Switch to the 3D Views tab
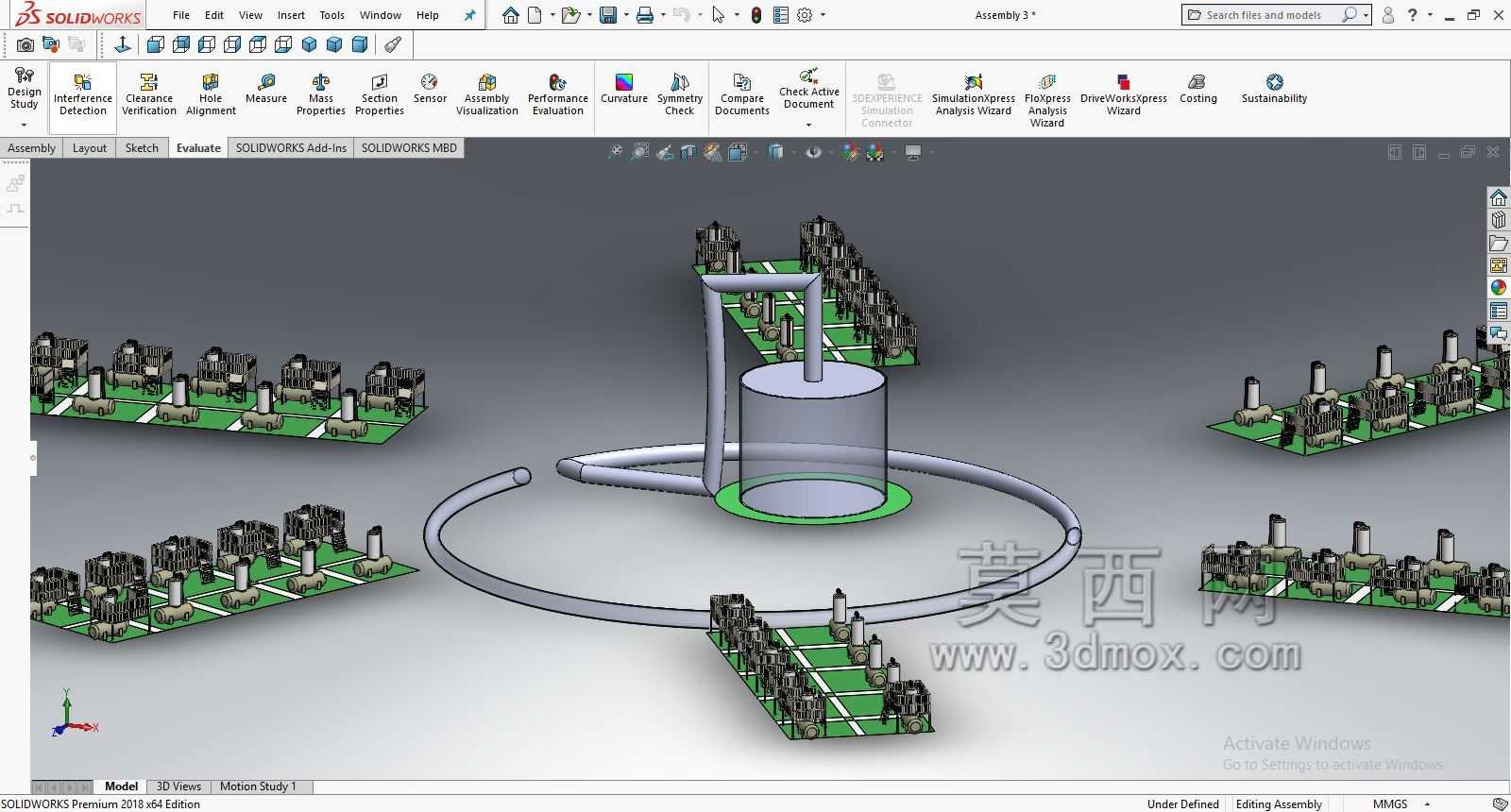Viewport: 1511px width, 812px height. point(178,787)
